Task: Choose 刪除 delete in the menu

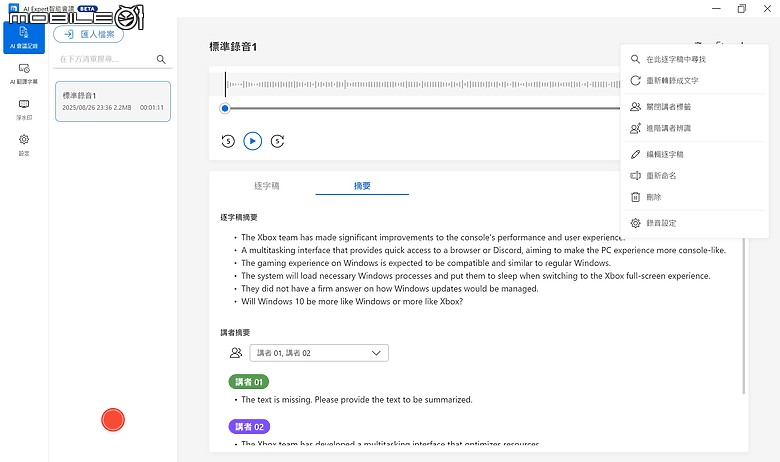Action: click(x=694, y=197)
